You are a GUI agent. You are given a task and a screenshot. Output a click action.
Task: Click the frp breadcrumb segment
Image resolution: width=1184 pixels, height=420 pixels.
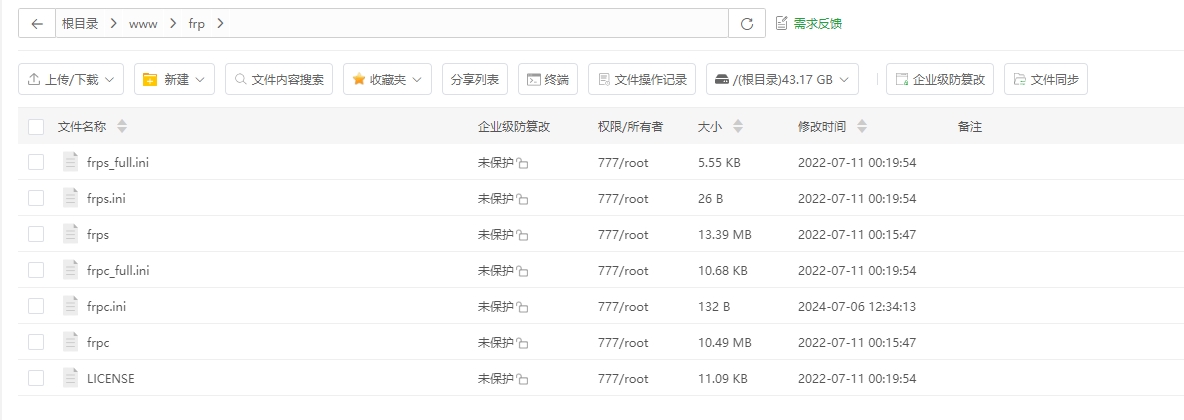[x=196, y=23]
